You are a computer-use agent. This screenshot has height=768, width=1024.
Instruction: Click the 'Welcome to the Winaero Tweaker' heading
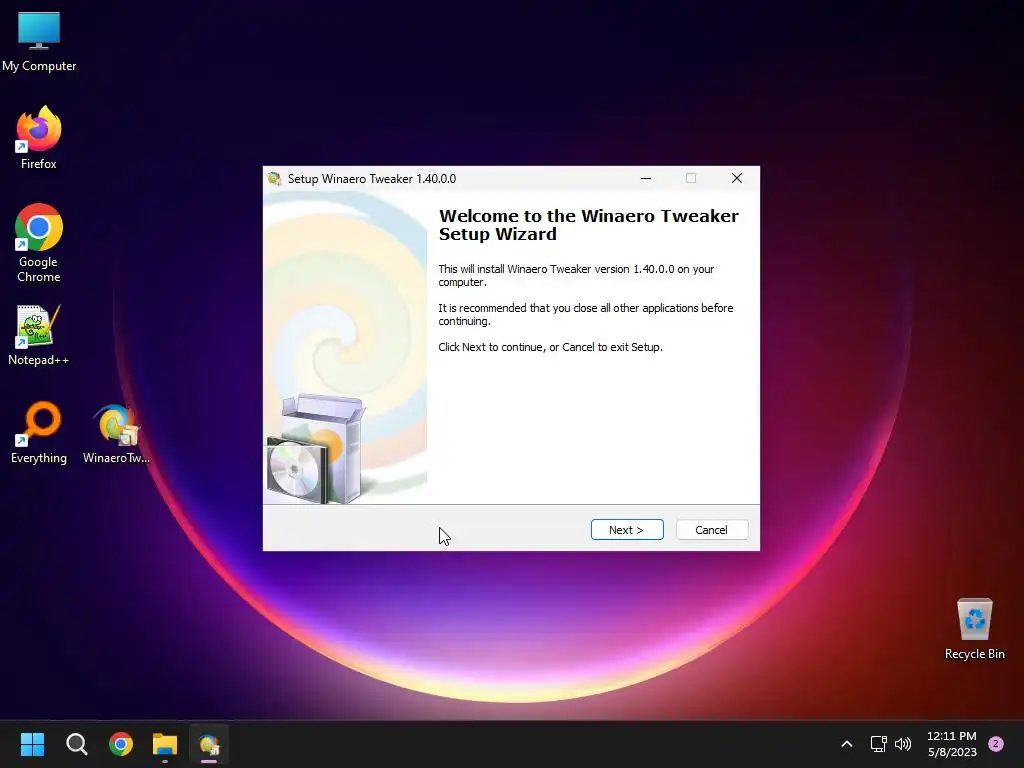point(588,225)
